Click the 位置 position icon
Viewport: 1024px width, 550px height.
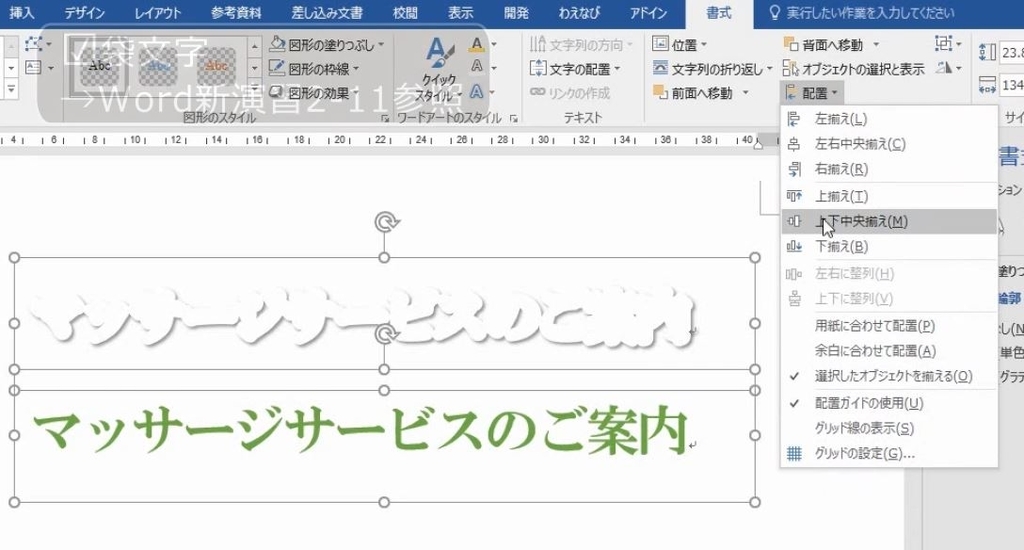(x=660, y=44)
